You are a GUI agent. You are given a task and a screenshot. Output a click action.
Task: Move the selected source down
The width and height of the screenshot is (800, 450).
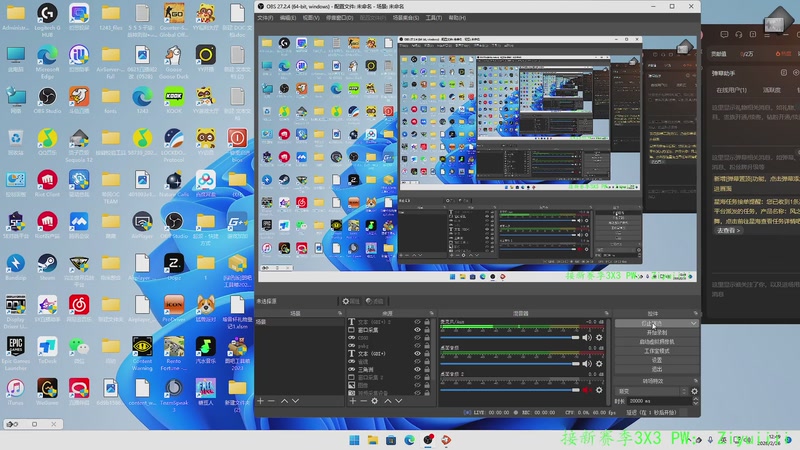pos(398,402)
